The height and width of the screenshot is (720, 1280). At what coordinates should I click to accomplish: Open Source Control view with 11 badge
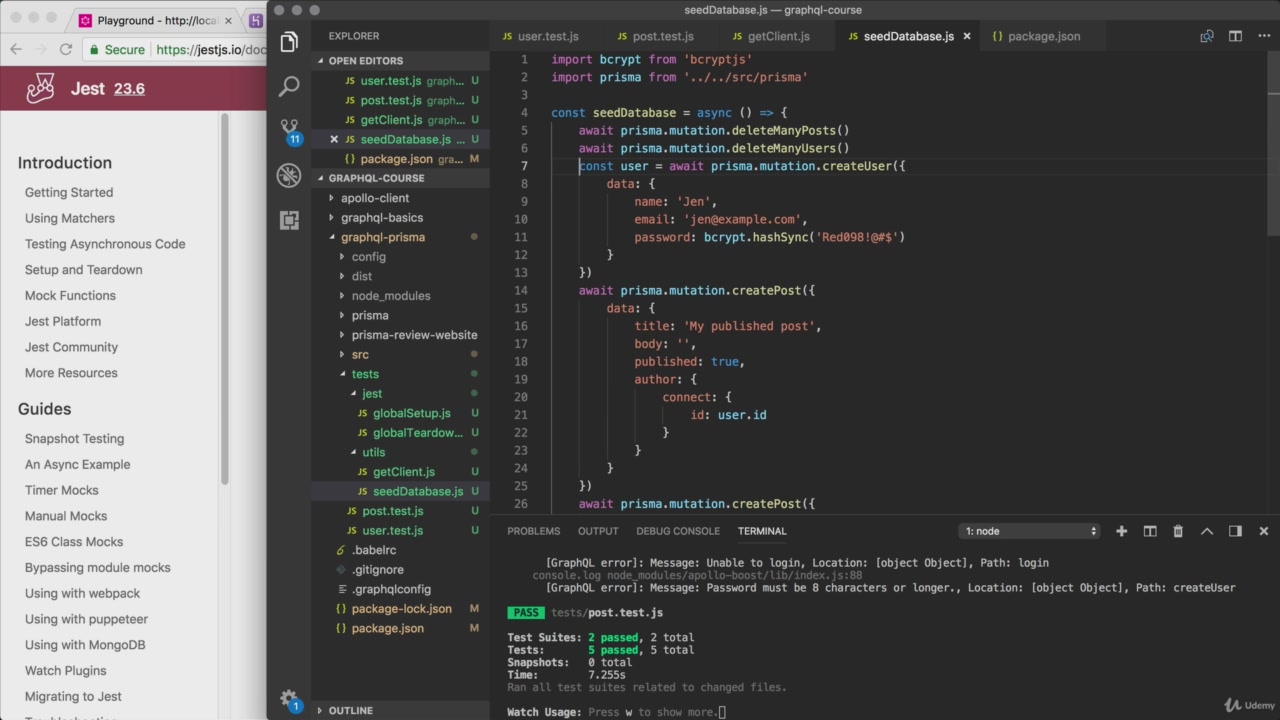coord(289,131)
